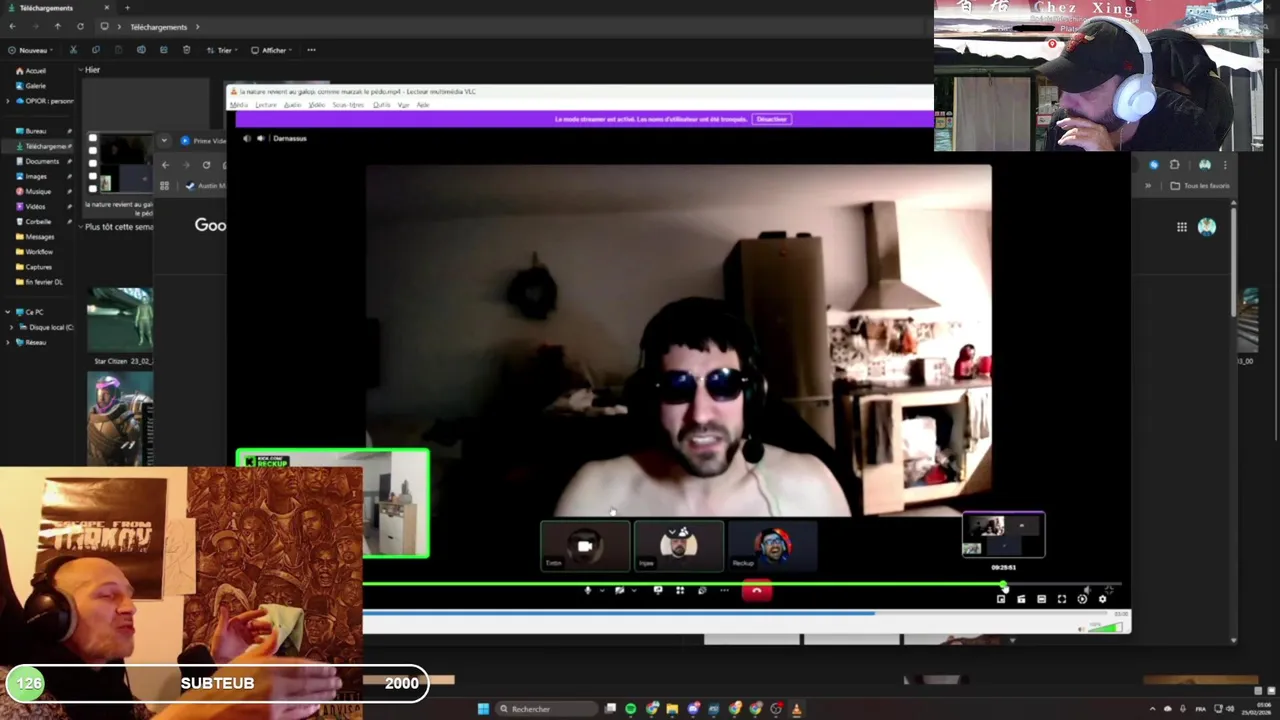The height and width of the screenshot is (720, 1280).
Task: Open the Chrome tab search dropdown arrow
Action: pyautogui.click(x=164, y=141)
